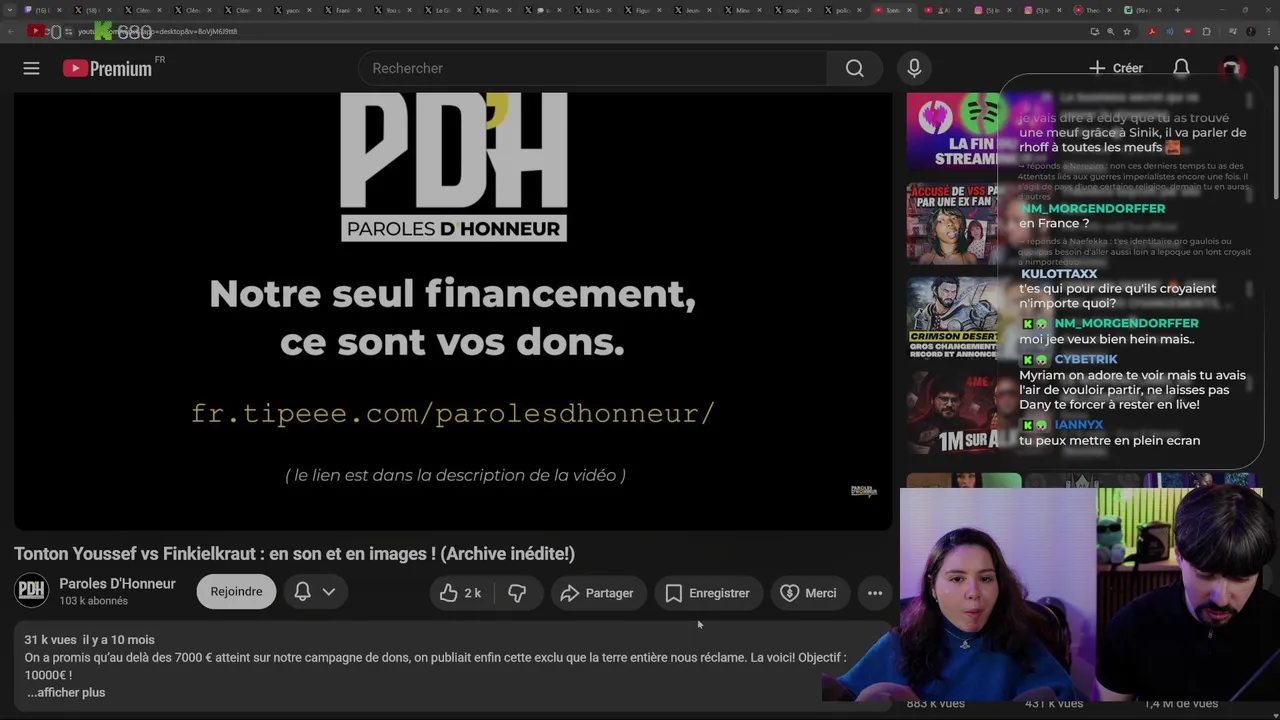Click inside the Rechercher search field
The image size is (1280, 720).
coord(592,68)
